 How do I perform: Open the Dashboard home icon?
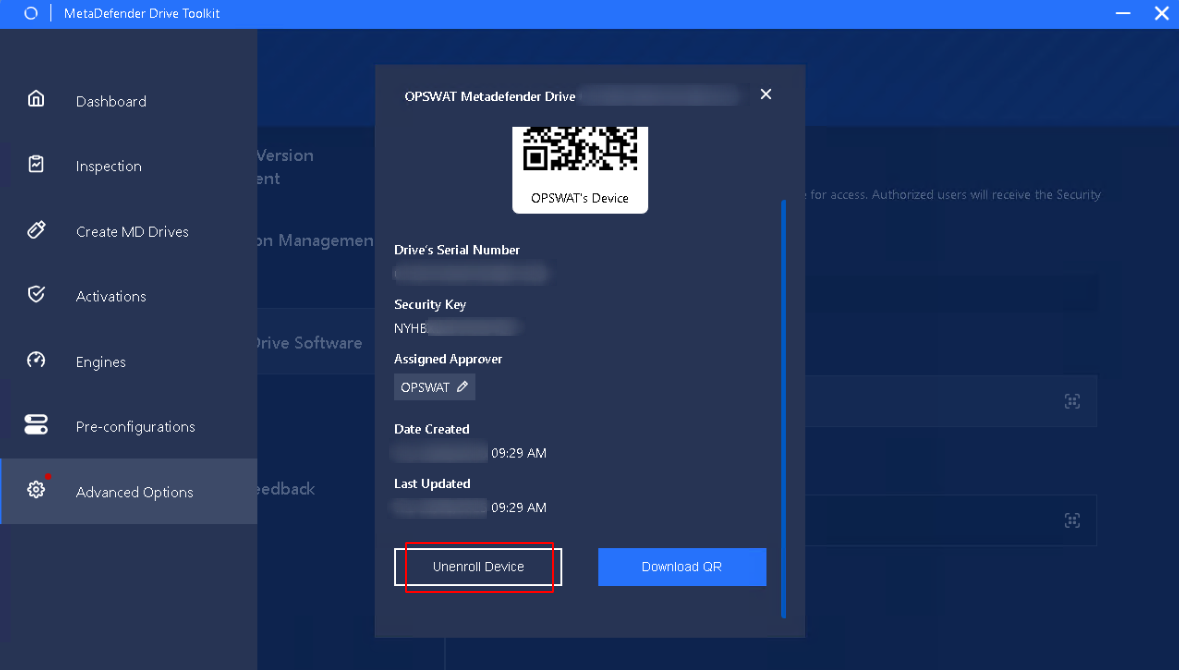pos(36,99)
